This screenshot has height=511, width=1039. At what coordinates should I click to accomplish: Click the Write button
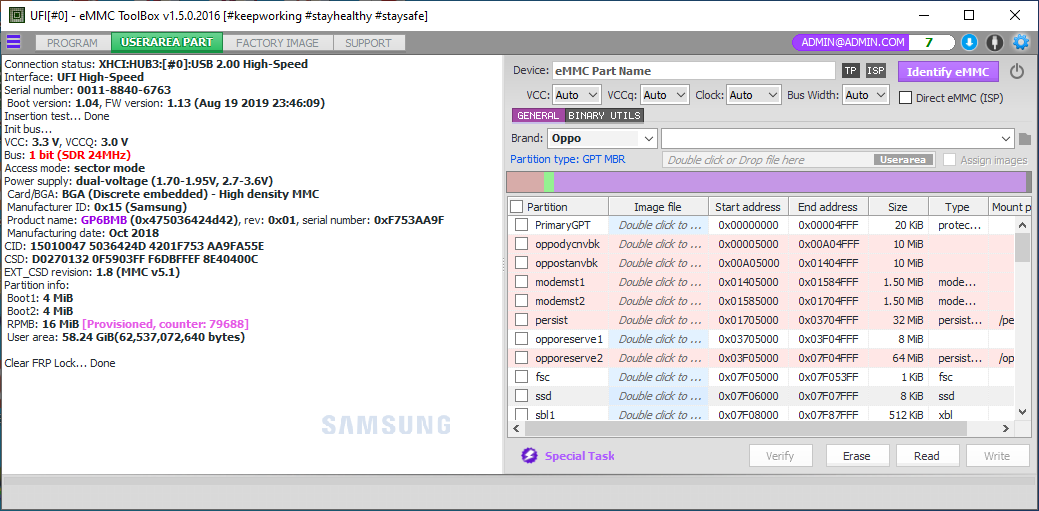pyautogui.click(x=997, y=456)
